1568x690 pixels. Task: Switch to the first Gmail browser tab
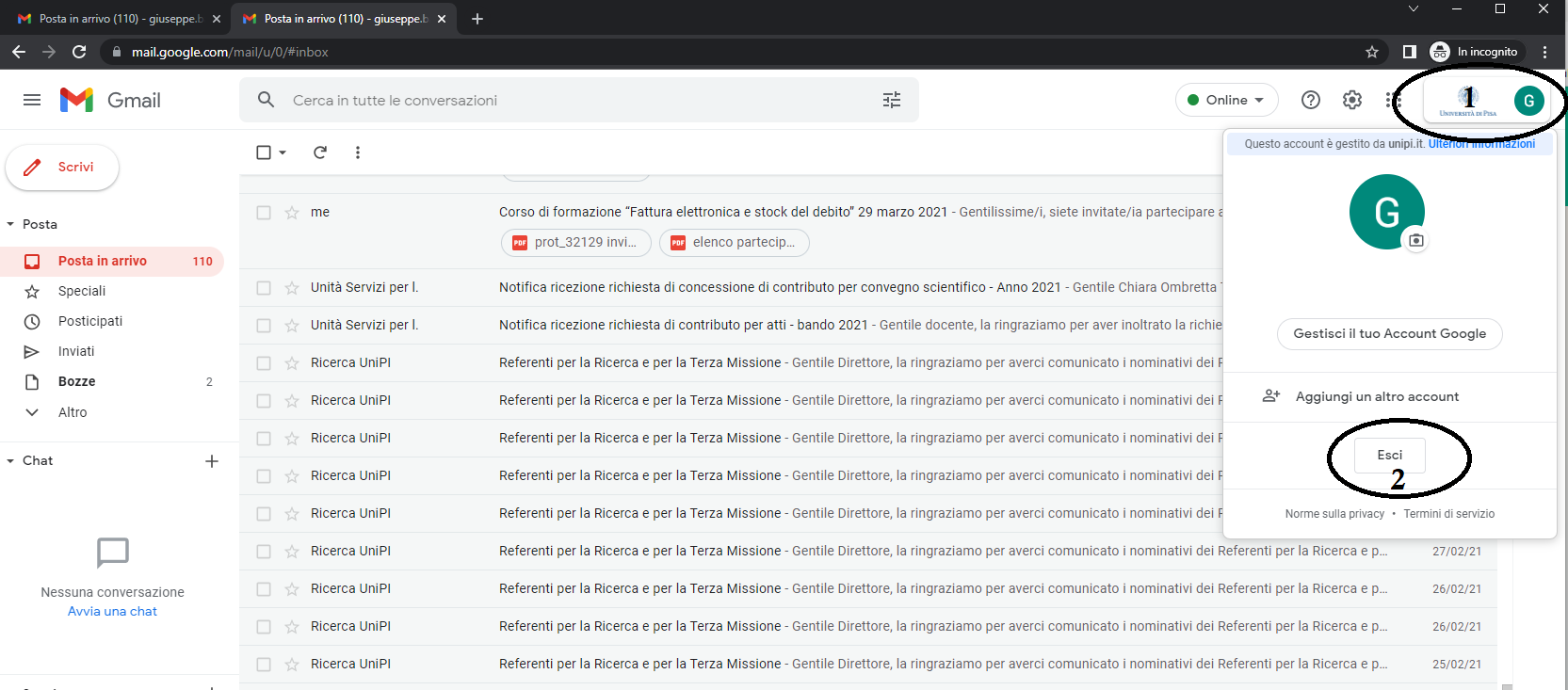pos(113,19)
